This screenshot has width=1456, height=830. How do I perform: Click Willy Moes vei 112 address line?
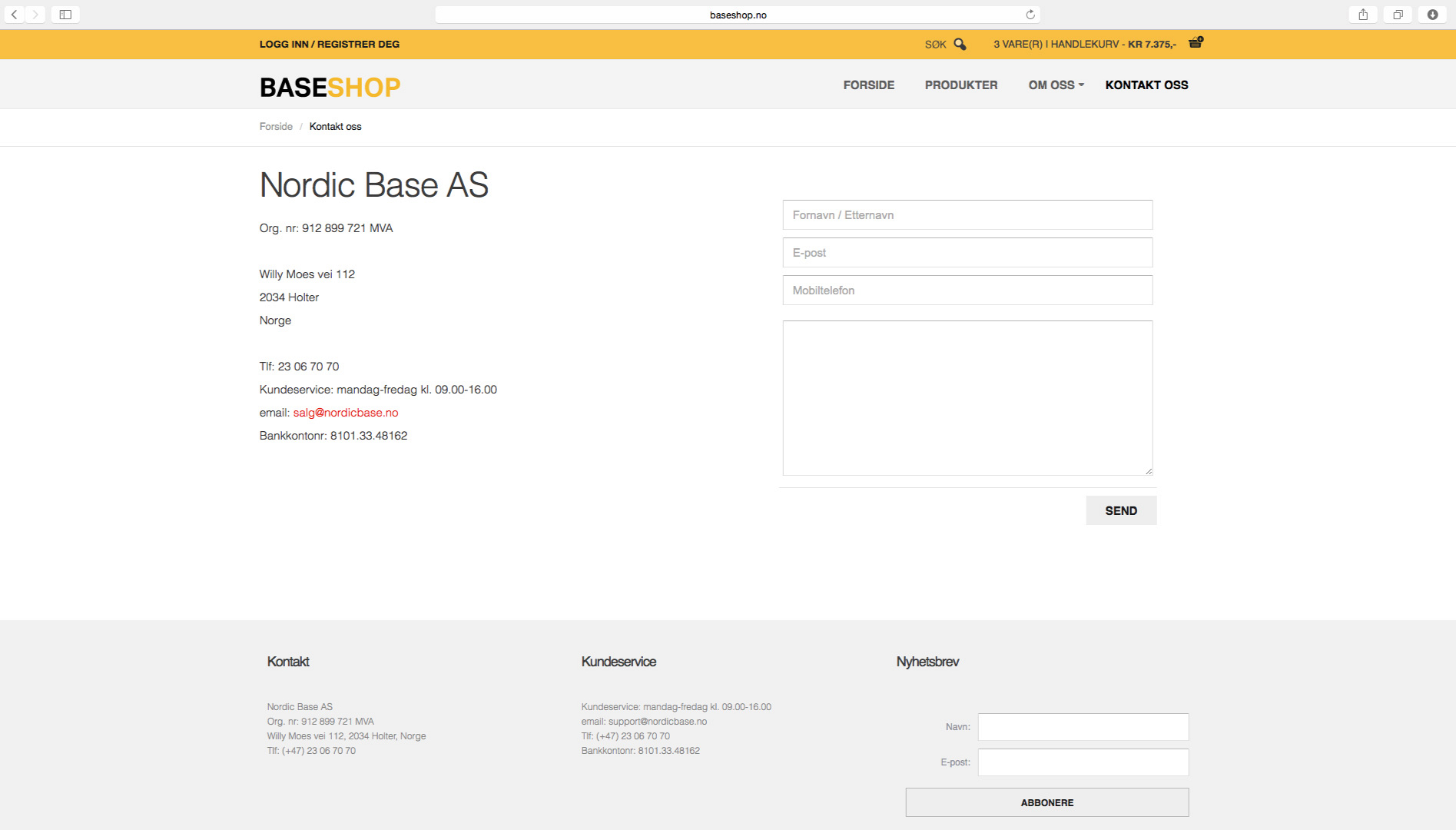307,274
